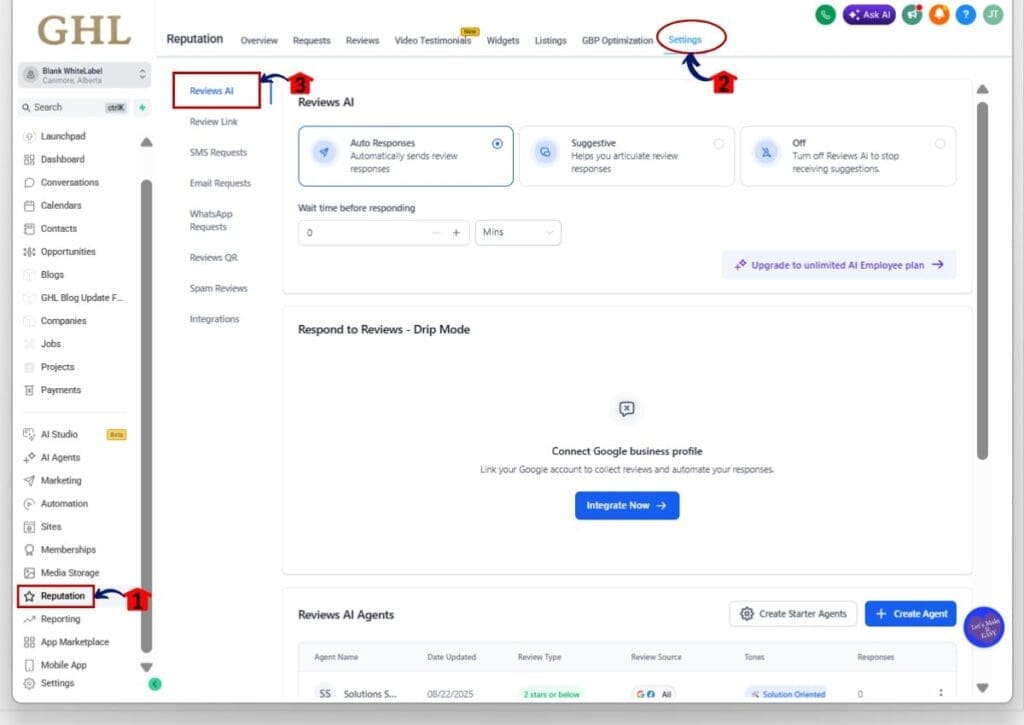Screen dimensions: 1024x725
Task: Open the Ask AI assistant
Action: pos(869,14)
